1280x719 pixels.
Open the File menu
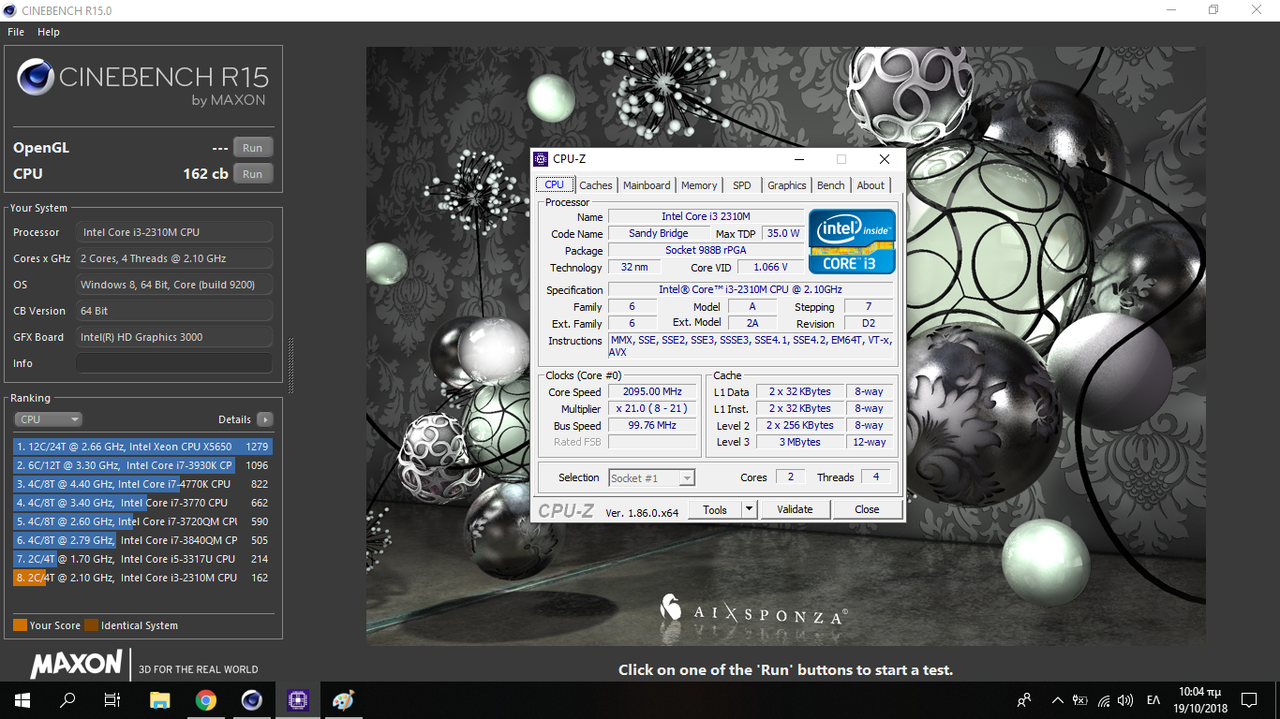[x=16, y=32]
